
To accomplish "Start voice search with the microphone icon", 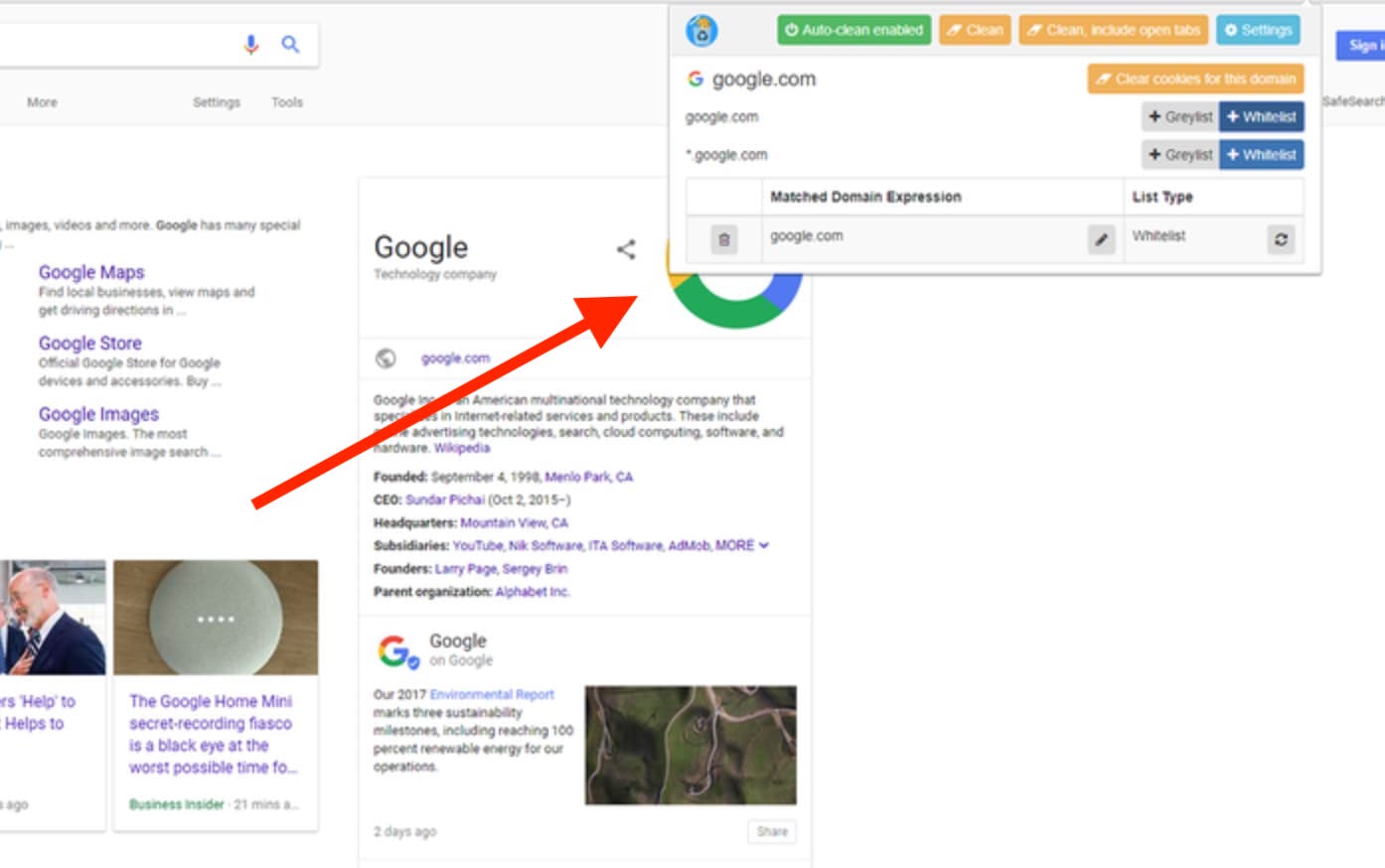I will coord(250,45).
